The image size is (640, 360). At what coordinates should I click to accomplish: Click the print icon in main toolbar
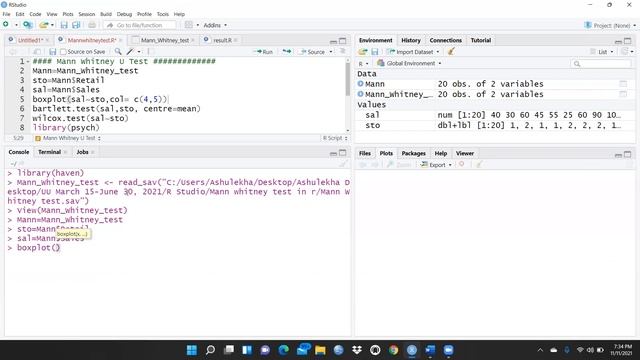92,25
